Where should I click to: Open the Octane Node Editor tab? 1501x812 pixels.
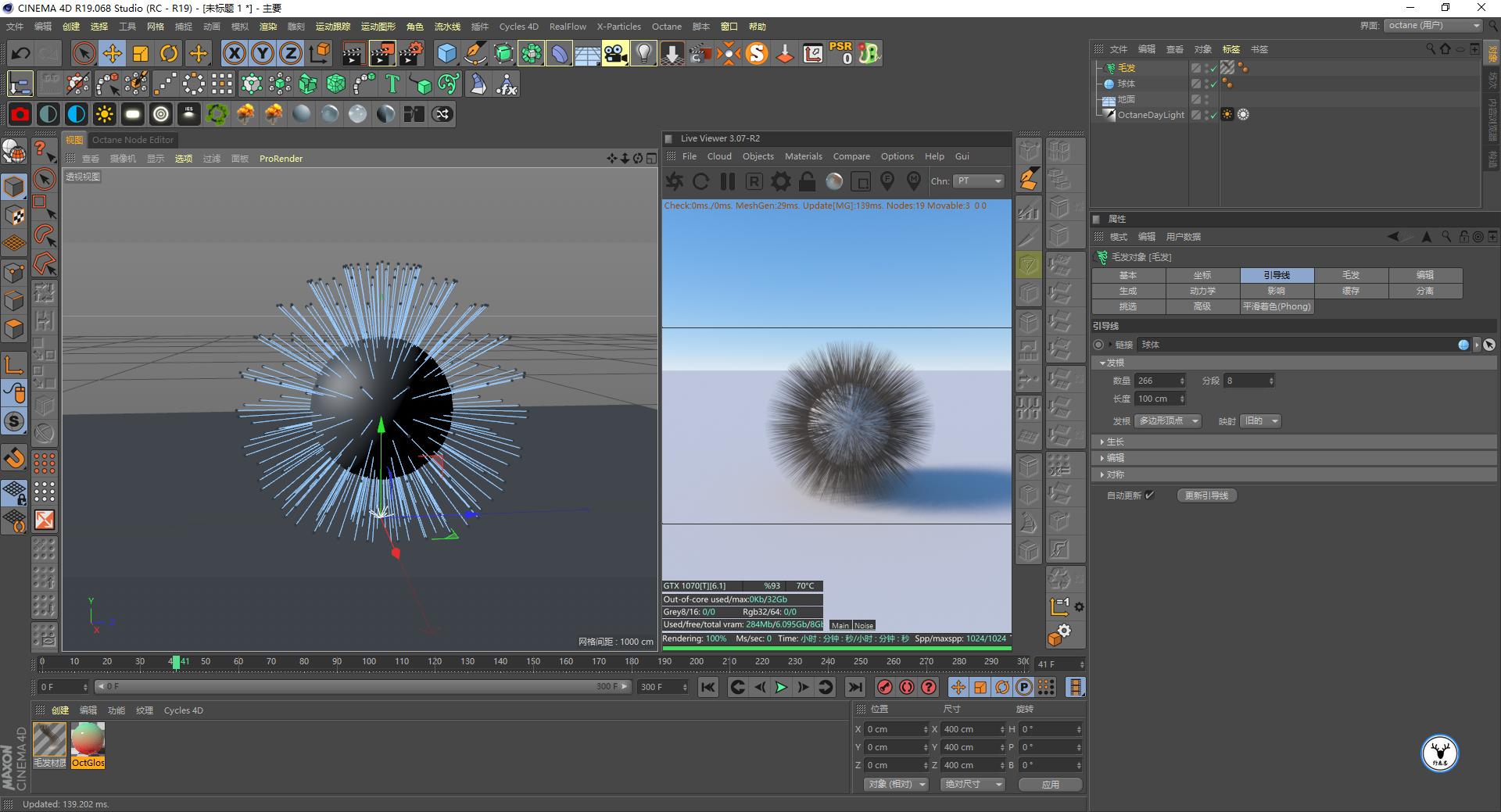tap(132, 140)
